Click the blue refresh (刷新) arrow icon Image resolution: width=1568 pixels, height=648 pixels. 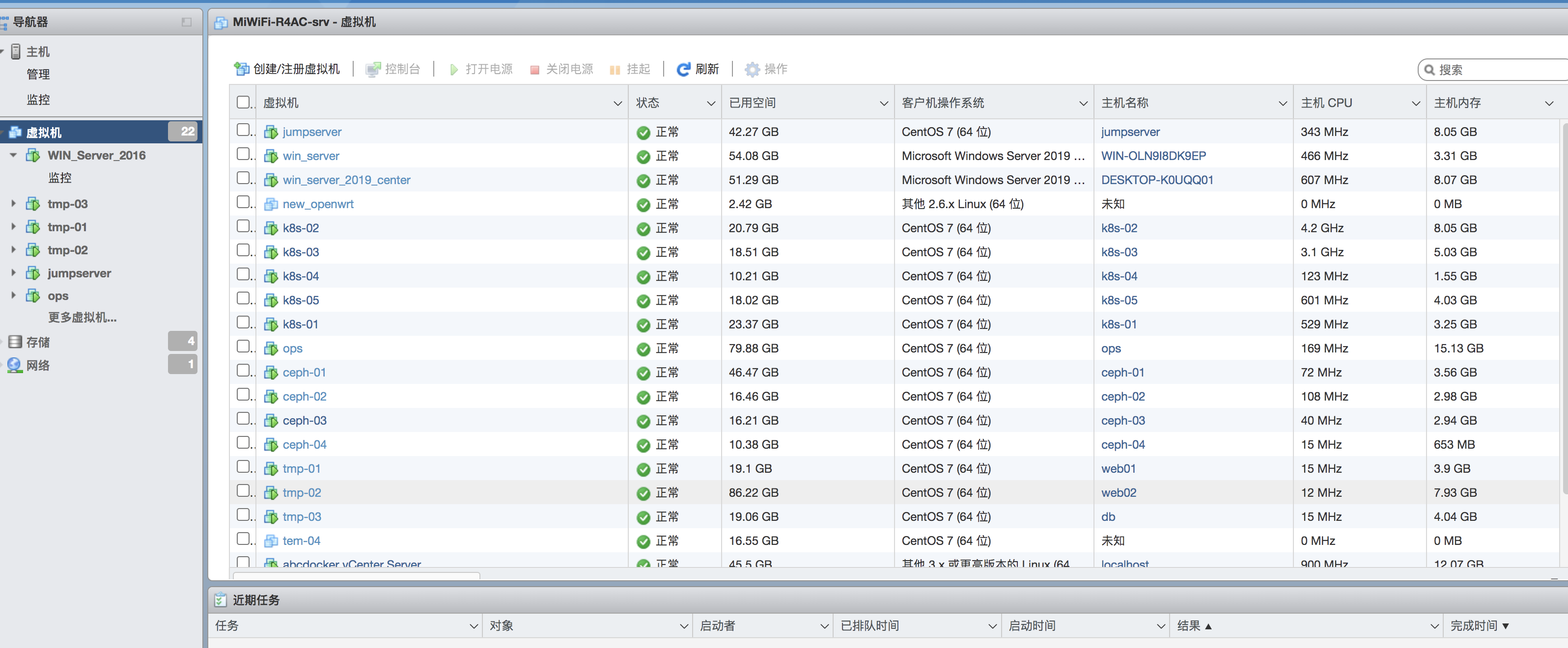click(684, 69)
